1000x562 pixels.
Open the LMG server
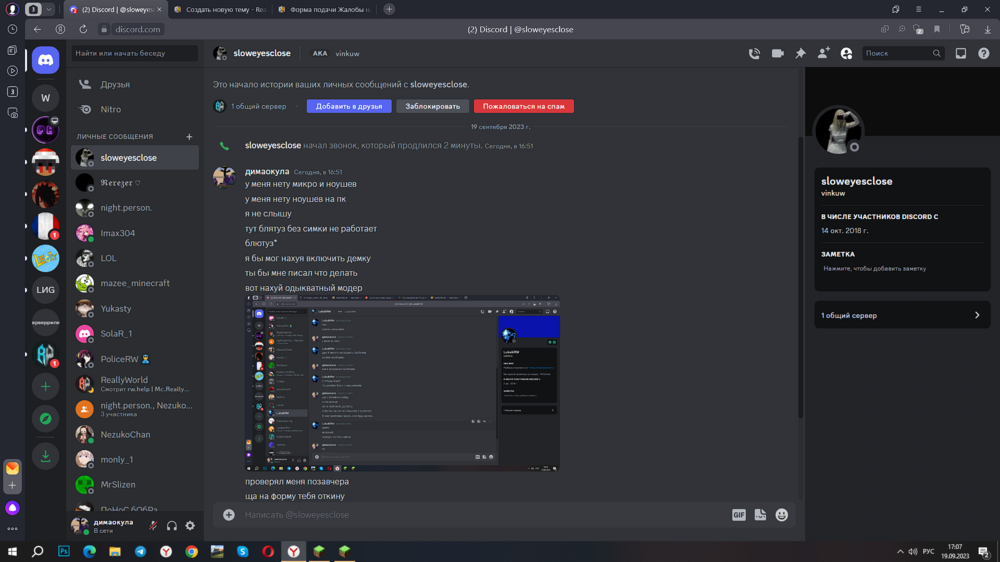pyautogui.click(x=45, y=290)
